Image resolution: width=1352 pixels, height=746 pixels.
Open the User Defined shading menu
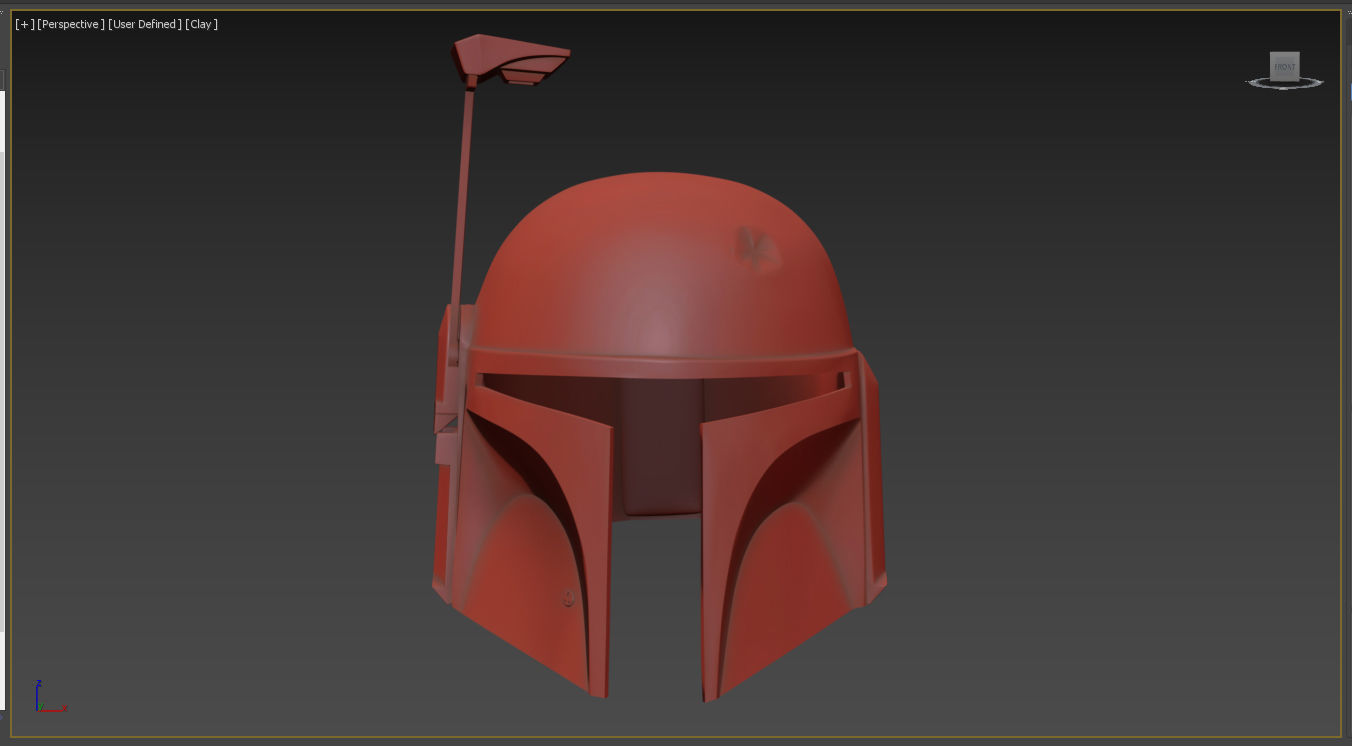click(145, 24)
